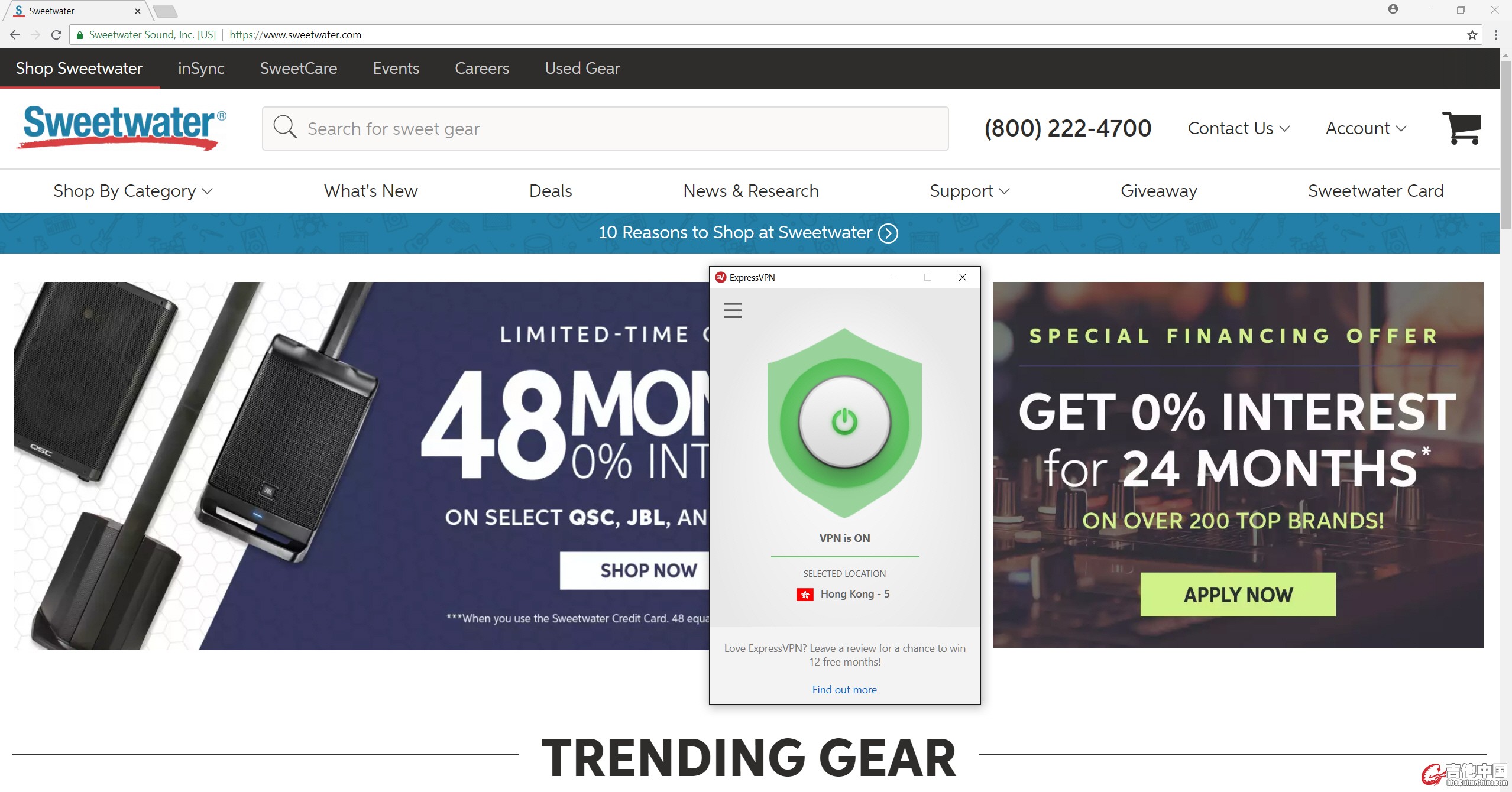Reload the Sweetwater page
The image size is (1512, 792).
click(x=56, y=35)
